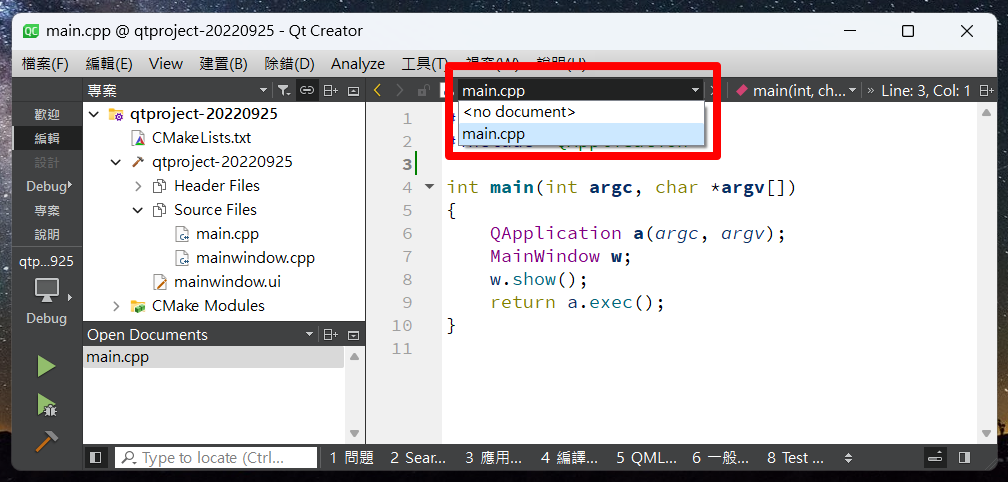Open the project tree filter funnel icon
The height and width of the screenshot is (482, 1008).
[x=284, y=91]
